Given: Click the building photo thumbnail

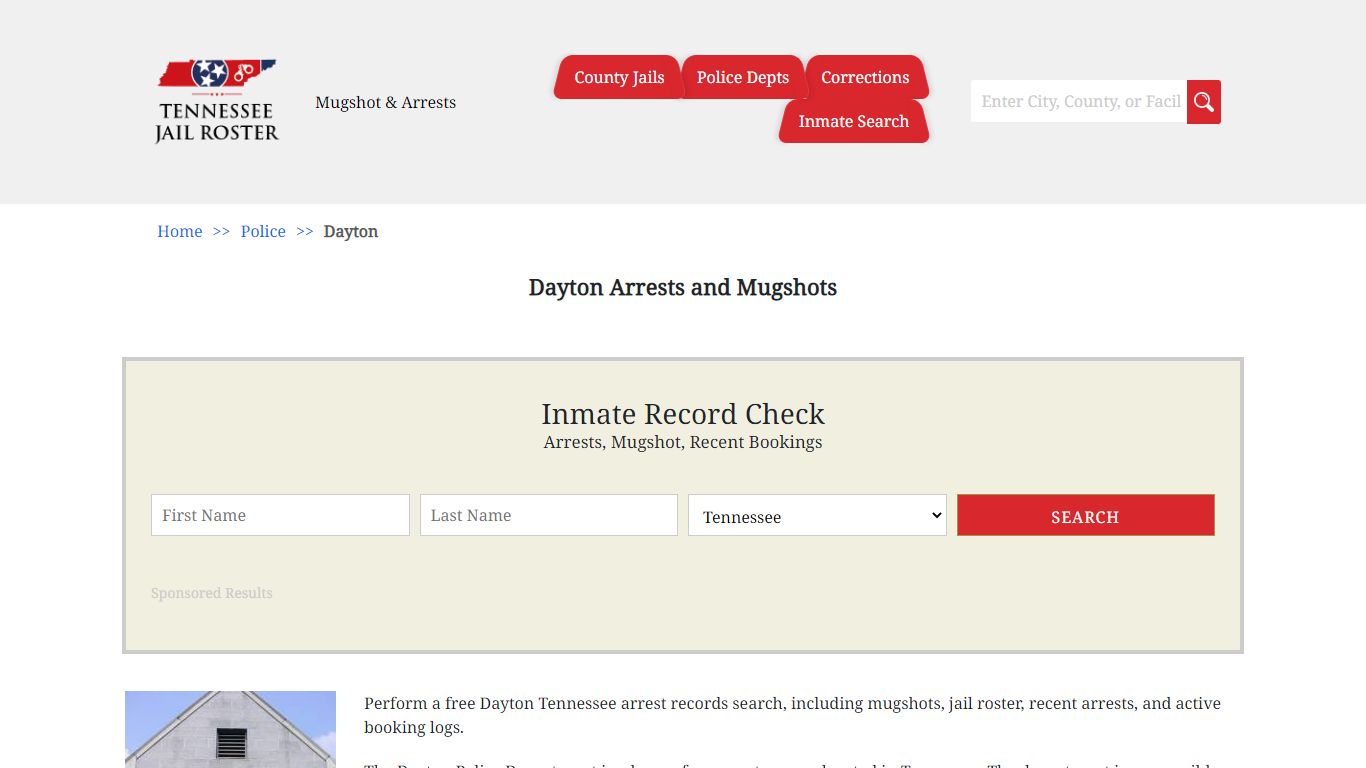Looking at the screenshot, I should point(230,729).
